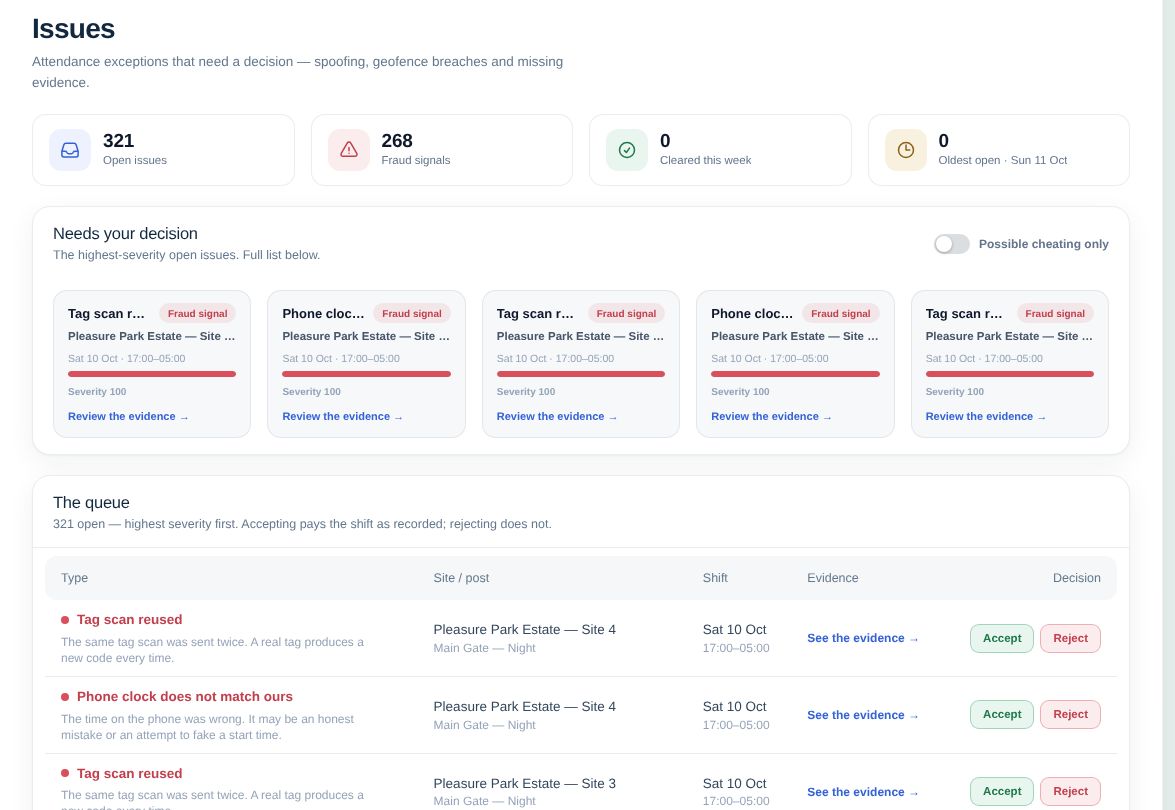Click the 268 fraud signals count
The height and width of the screenshot is (810, 1175).
[x=397, y=141]
